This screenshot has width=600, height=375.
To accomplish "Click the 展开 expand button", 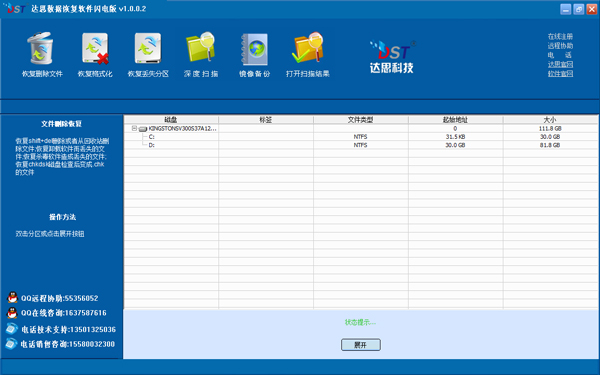I will pyautogui.click(x=360, y=345).
